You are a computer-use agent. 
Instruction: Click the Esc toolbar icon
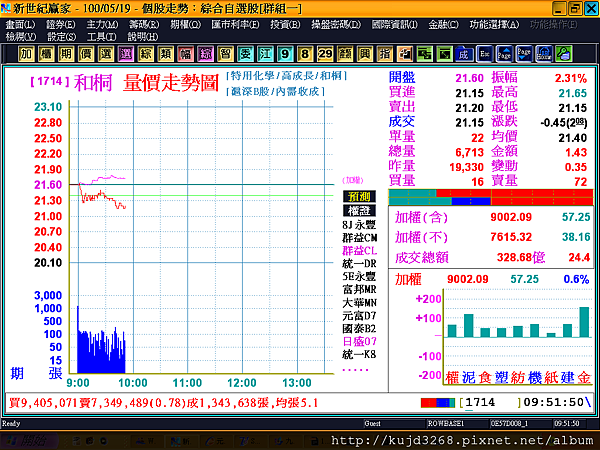(484, 54)
